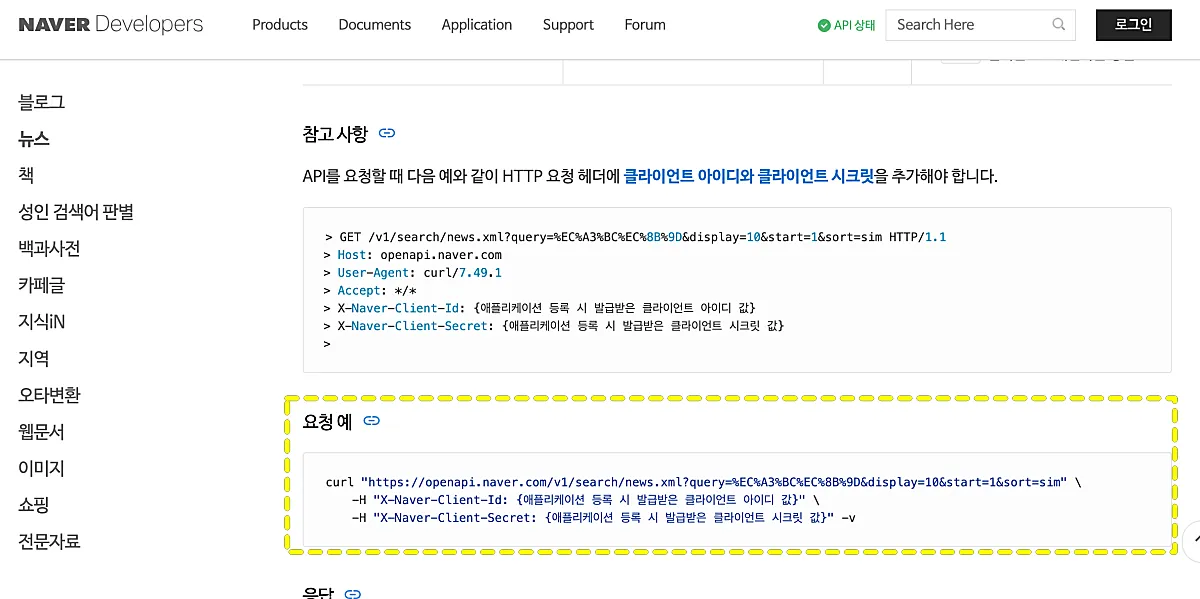Image resolution: width=1200 pixels, height=599 pixels.
Task: Open the Forum menu
Action: pos(645,25)
